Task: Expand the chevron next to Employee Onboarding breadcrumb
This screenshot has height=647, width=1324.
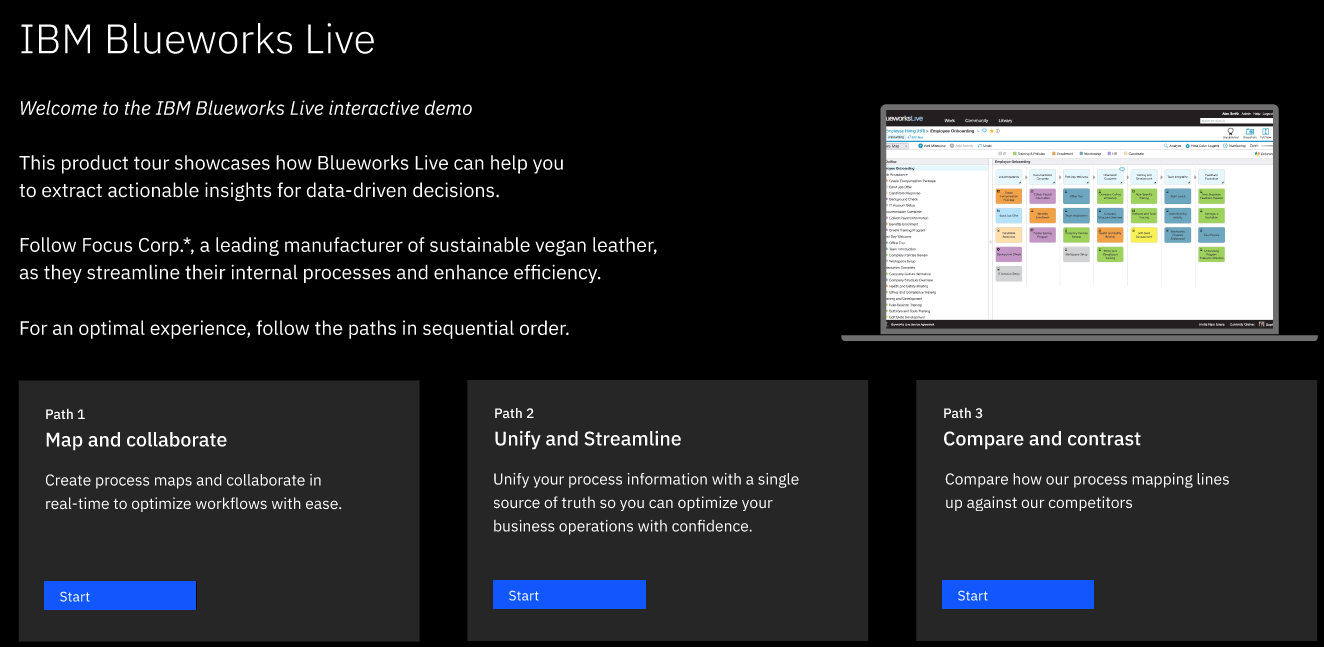Action: [978, 131]
